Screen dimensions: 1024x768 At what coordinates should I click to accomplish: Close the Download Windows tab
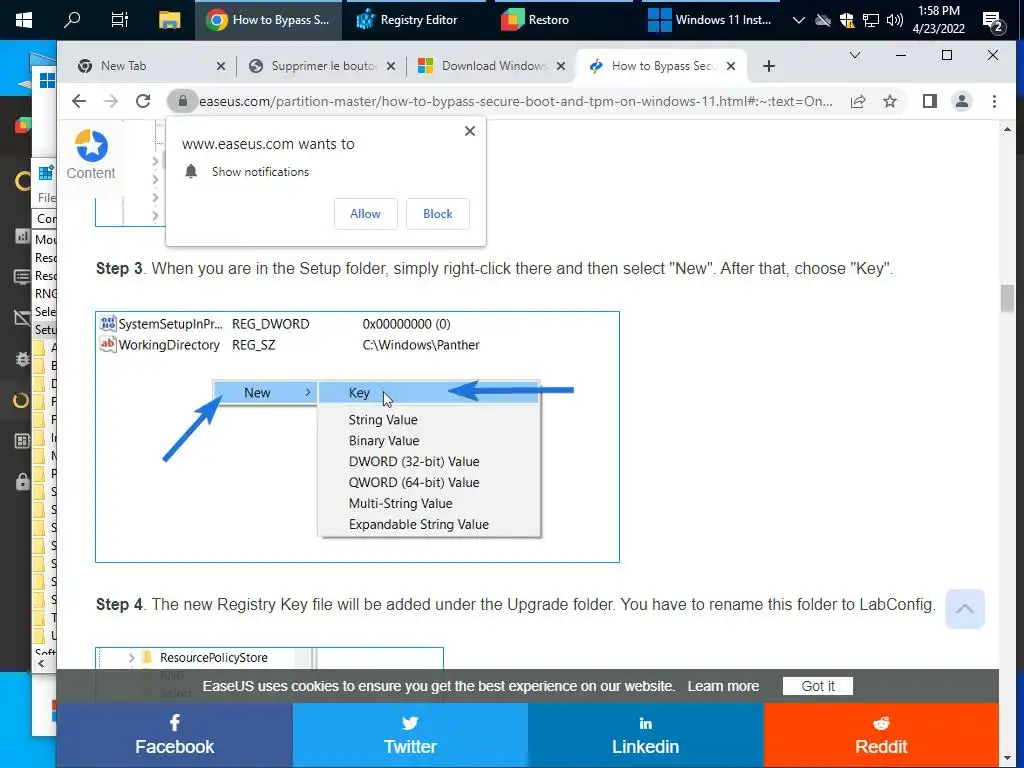(560, 66)
